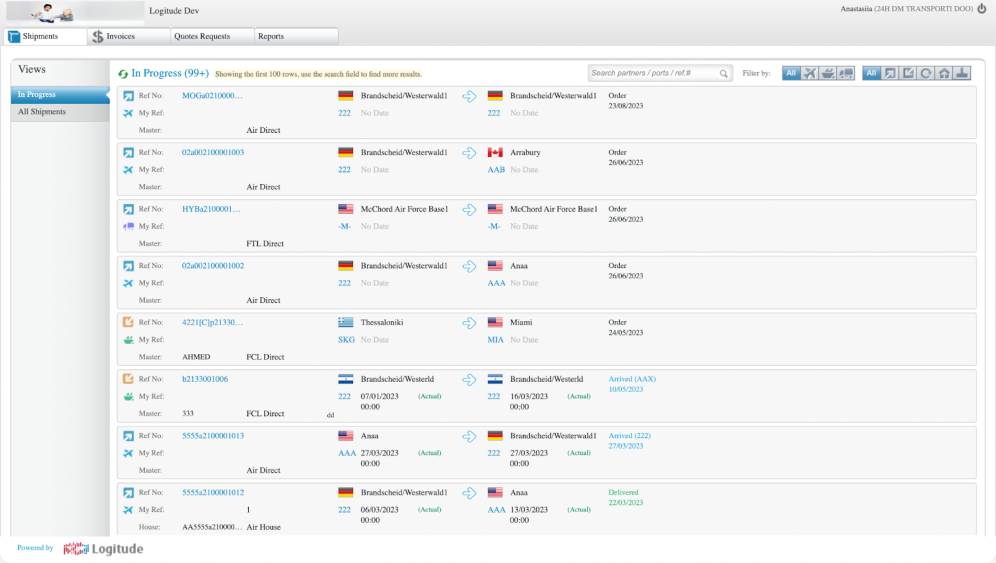996x563 pixels.
Task: Click Greece flag next to Thessaloniki
Action: 346,322
